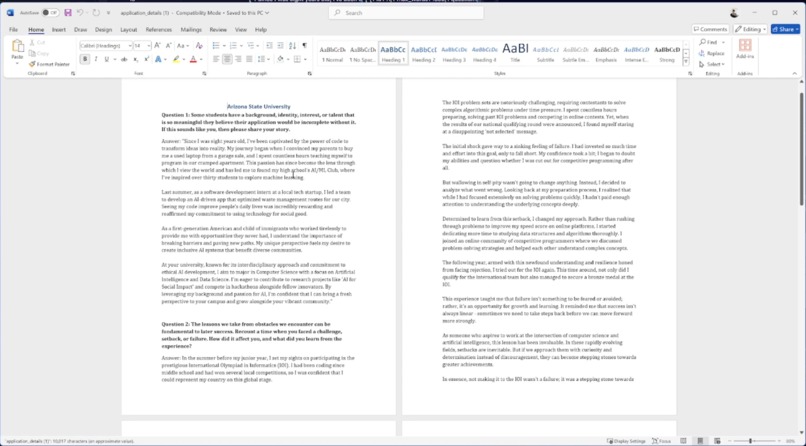This screenshot has height=446, width=806.
Task: Decrease font size with shrink font icon
Action: click(x=168, y=46)
